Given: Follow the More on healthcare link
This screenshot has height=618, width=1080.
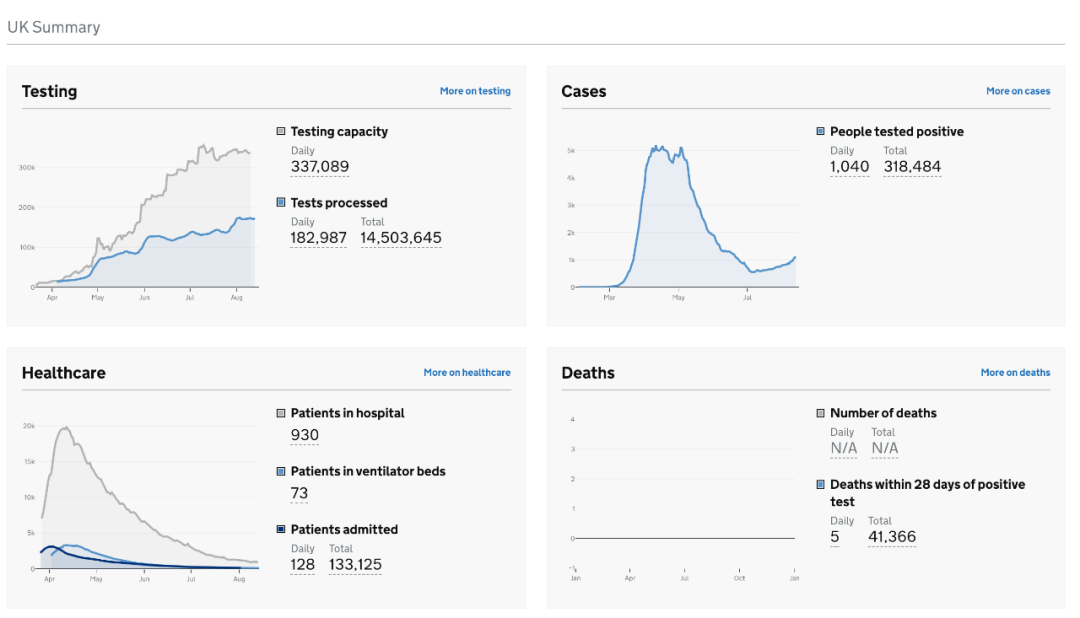Looking at the screenshot, I should click(x=467, y=373).
